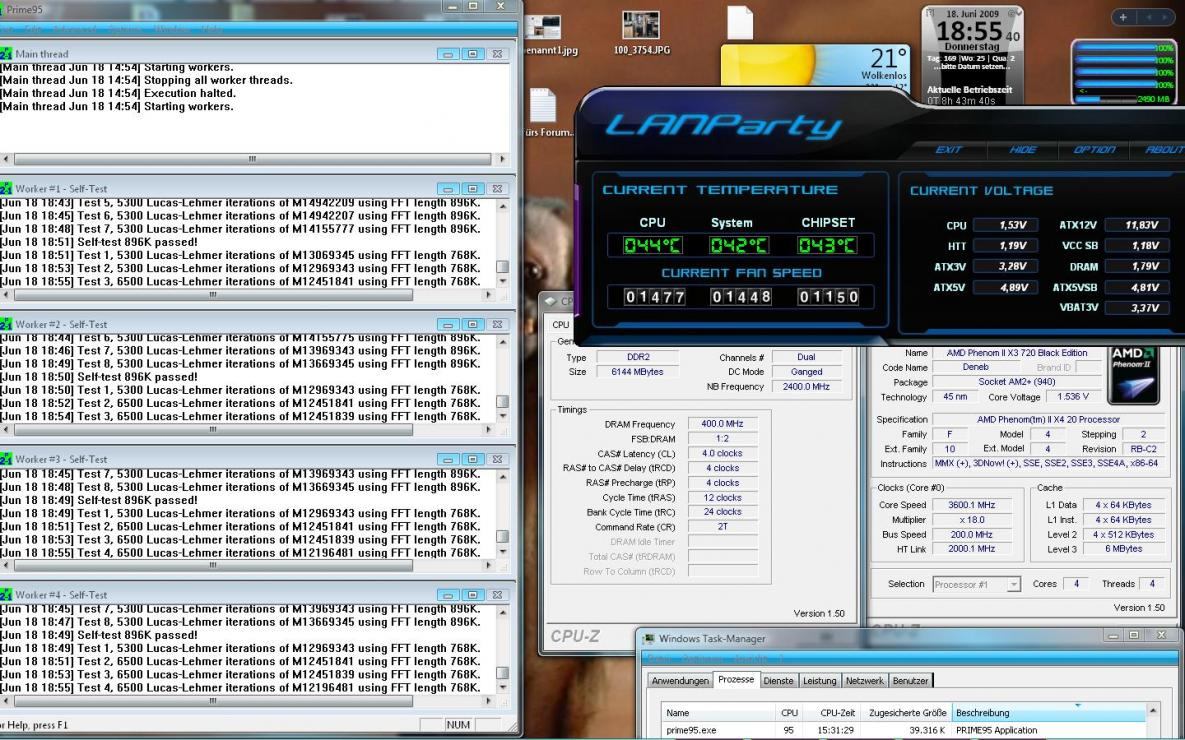Switch to the Leistung tab
The width and height of the screenshot is (1185, 740).
click(x=819, y=681)
